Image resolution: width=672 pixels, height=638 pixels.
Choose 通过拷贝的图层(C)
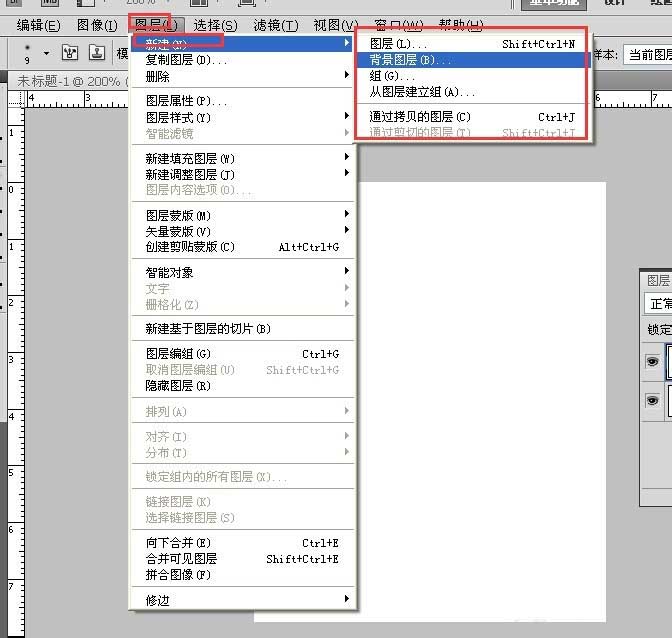coord(472,117)
